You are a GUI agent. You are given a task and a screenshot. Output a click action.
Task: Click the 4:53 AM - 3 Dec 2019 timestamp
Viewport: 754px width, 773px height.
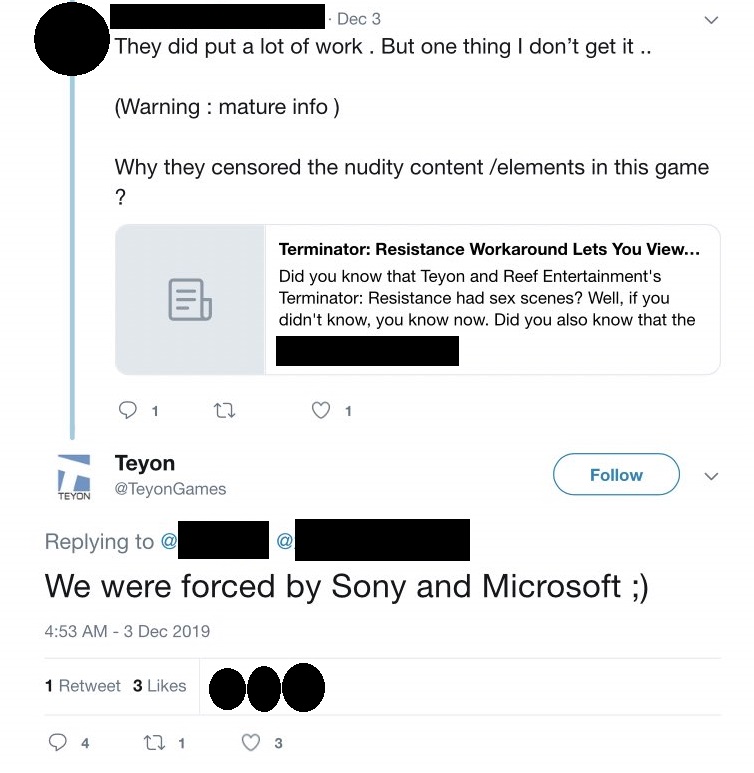point(127,631)
